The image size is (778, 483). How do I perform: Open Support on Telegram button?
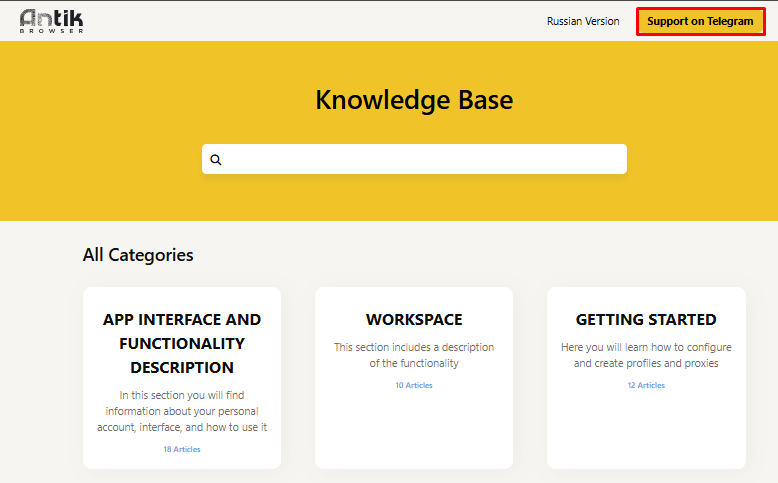[x=700, y=21]
